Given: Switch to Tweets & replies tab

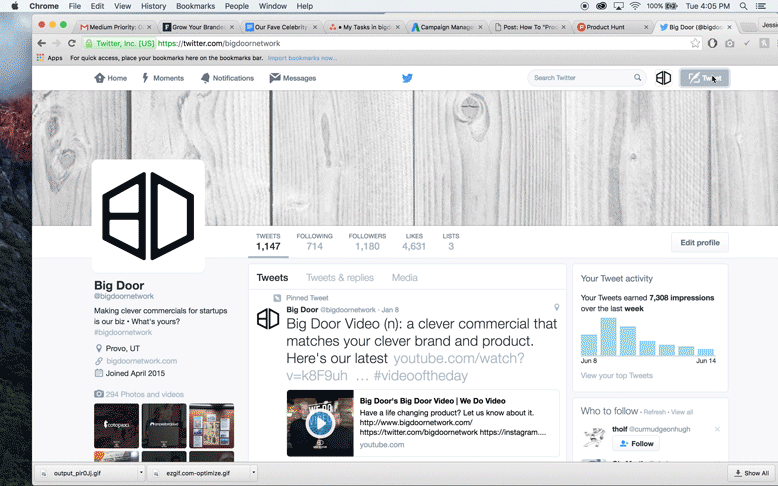Looking at the screenshot, I should (340, 278).
